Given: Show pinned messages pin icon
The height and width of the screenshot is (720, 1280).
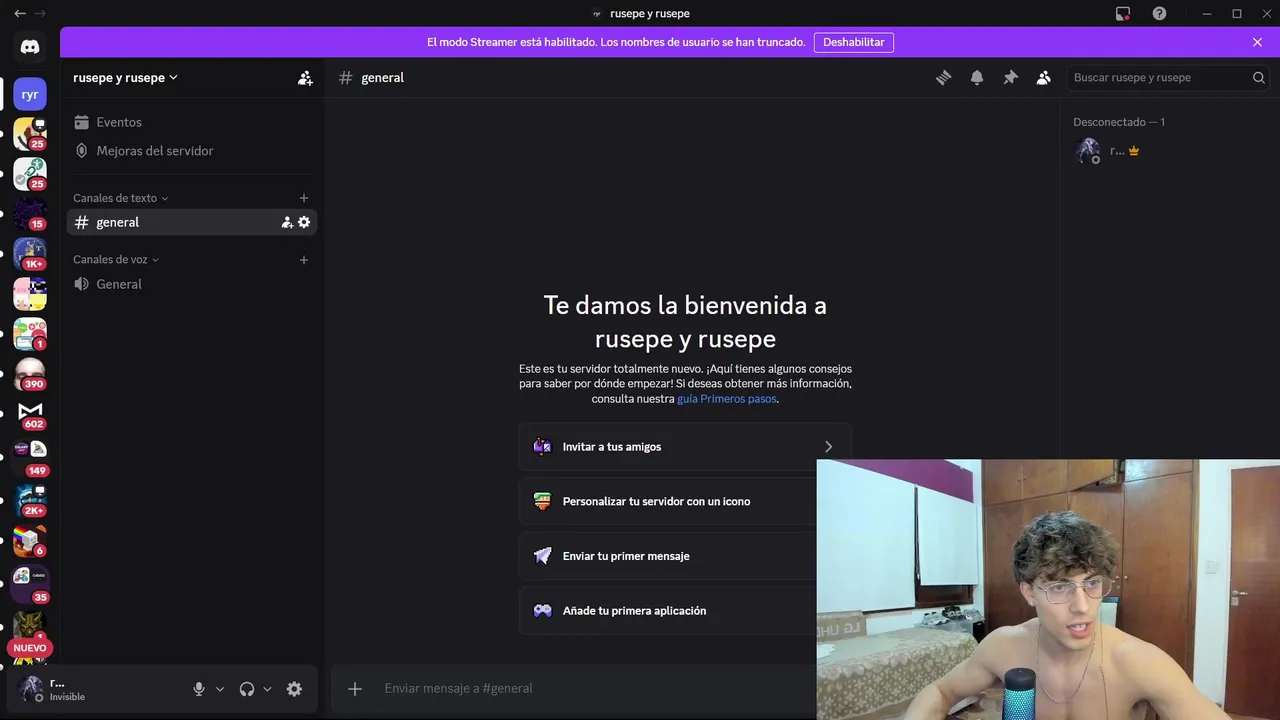Looking at the screenshot, I should coord(1010,78).
